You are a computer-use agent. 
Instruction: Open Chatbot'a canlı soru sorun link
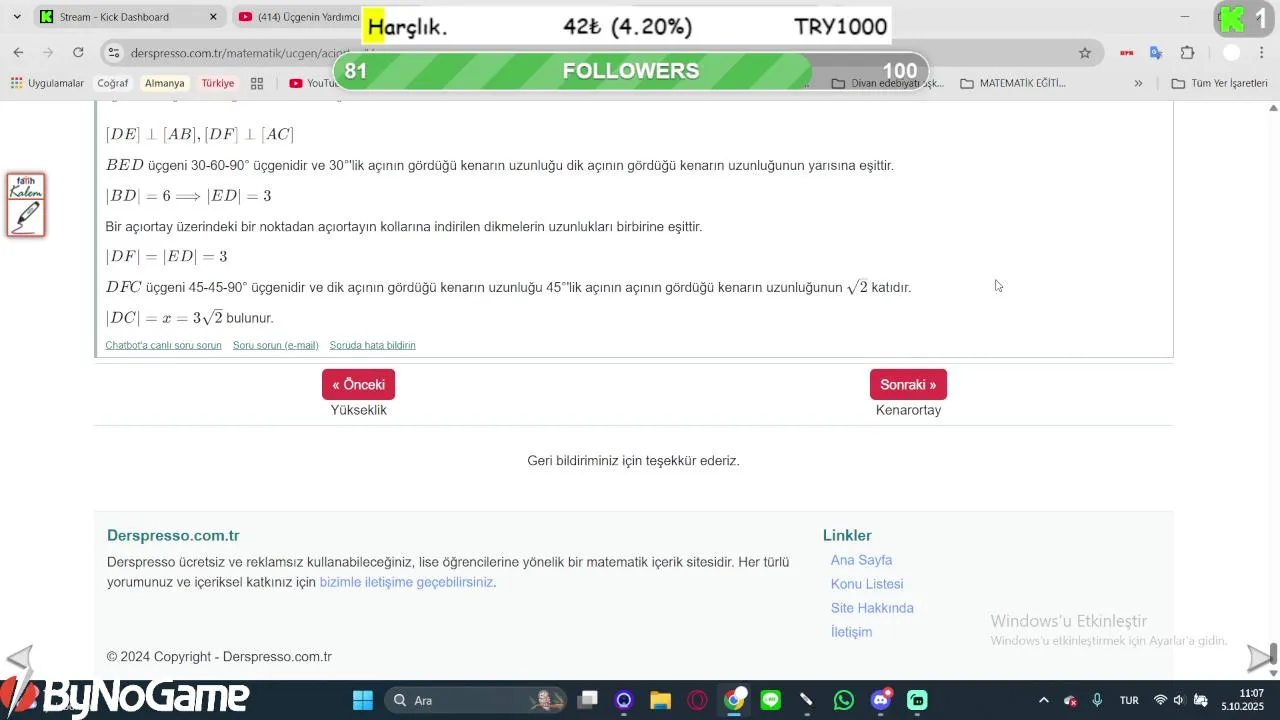tap(163, 345)
